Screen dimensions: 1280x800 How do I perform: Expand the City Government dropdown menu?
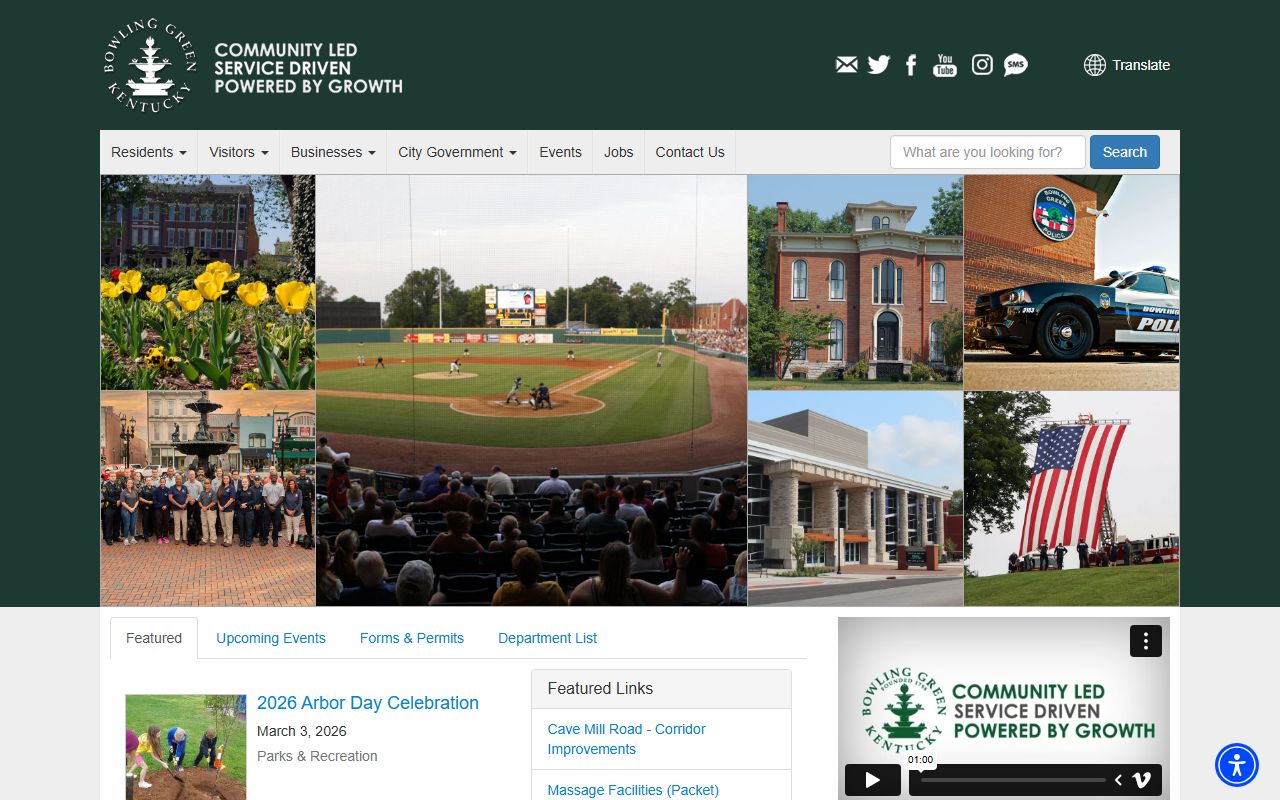[x=457, y=152]
